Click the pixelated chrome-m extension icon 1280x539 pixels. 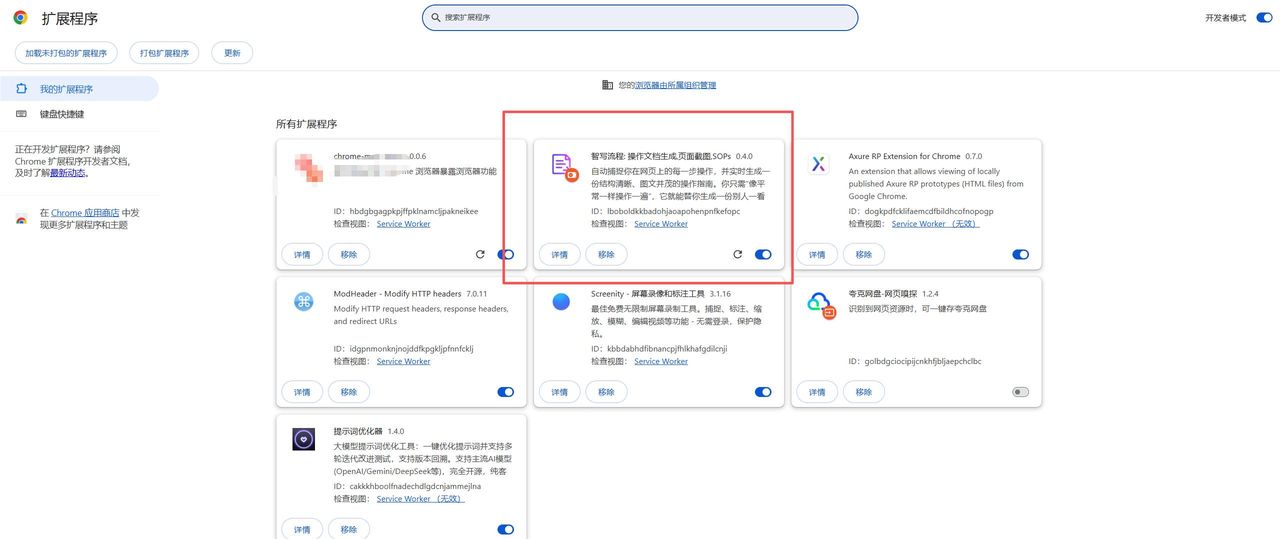click(x=308, y=168)
